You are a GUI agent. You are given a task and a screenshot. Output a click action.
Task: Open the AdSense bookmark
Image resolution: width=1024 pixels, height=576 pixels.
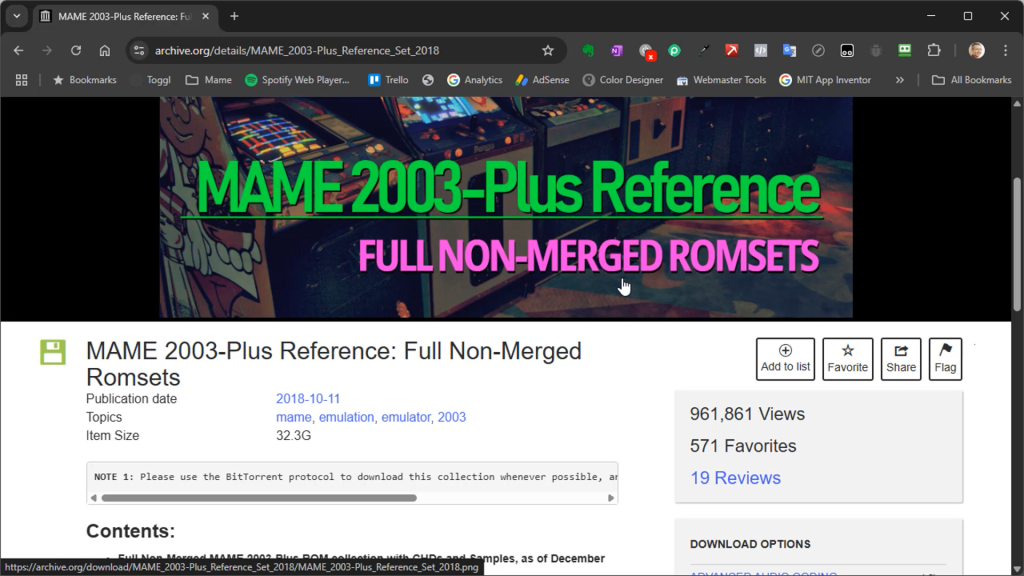tap(542, 80)
